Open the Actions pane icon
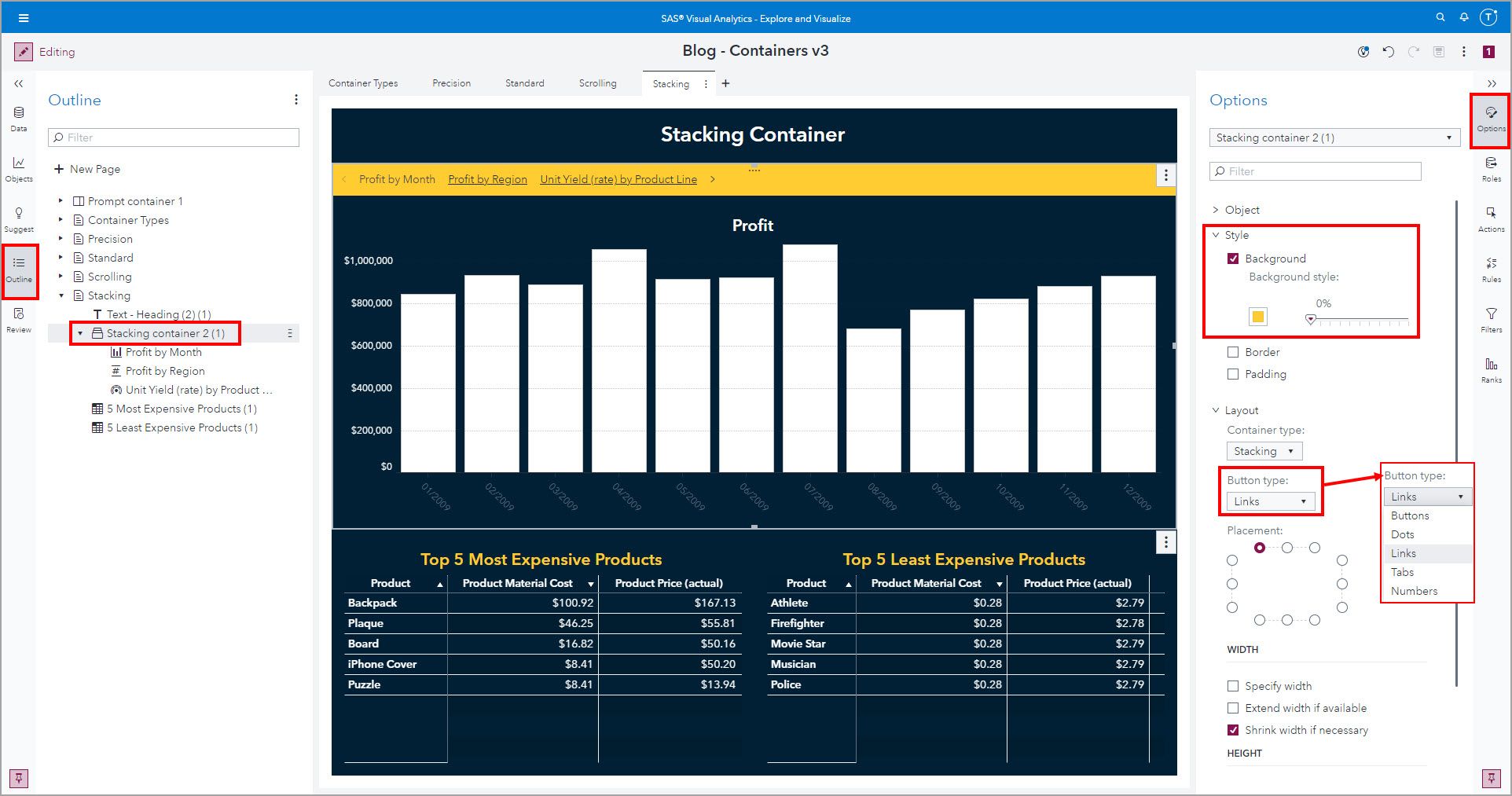 tap(1491, 218)
